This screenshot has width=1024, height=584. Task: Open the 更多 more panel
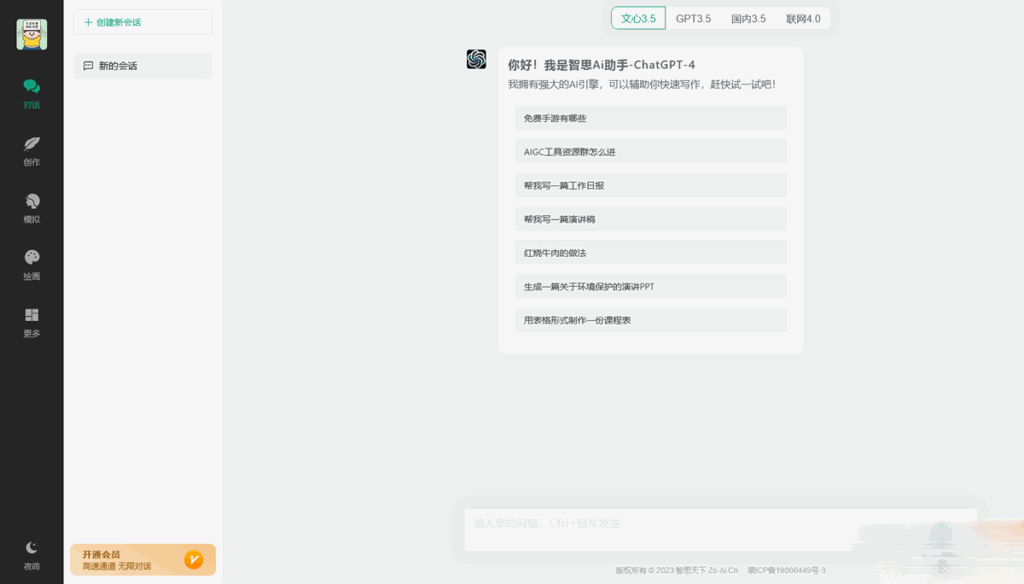tap(31, 322)
